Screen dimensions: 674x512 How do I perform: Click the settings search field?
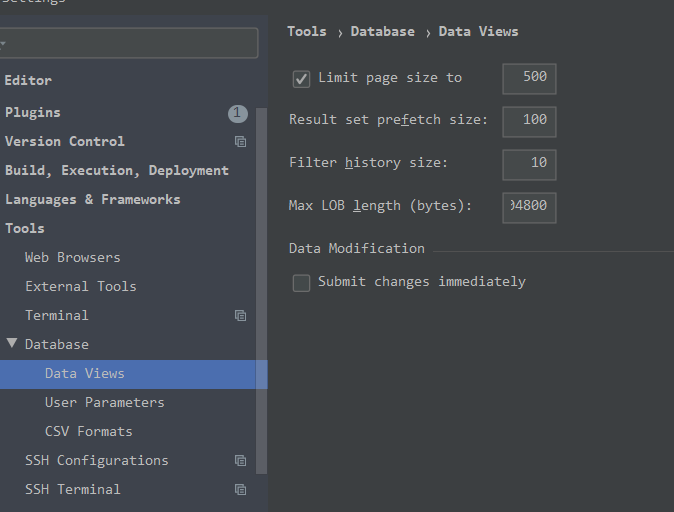(x=129, y=43)
